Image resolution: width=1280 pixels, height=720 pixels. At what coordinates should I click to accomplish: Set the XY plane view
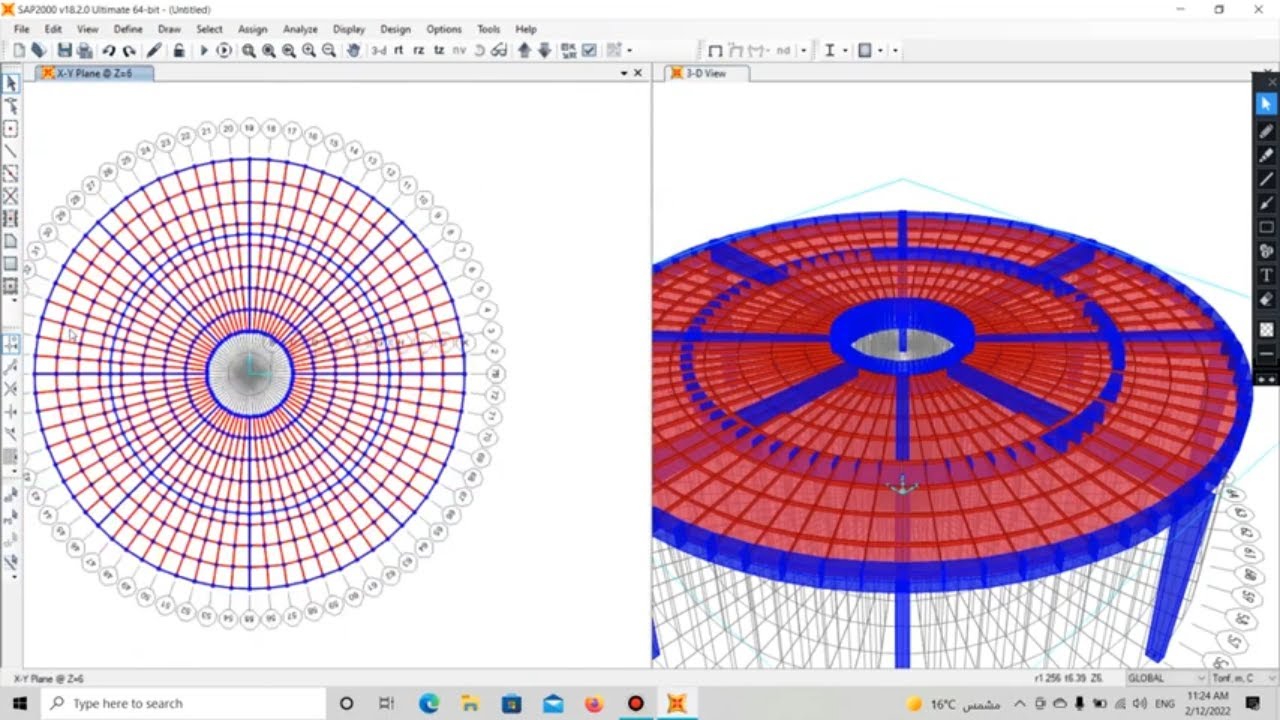tap(399, 50)
